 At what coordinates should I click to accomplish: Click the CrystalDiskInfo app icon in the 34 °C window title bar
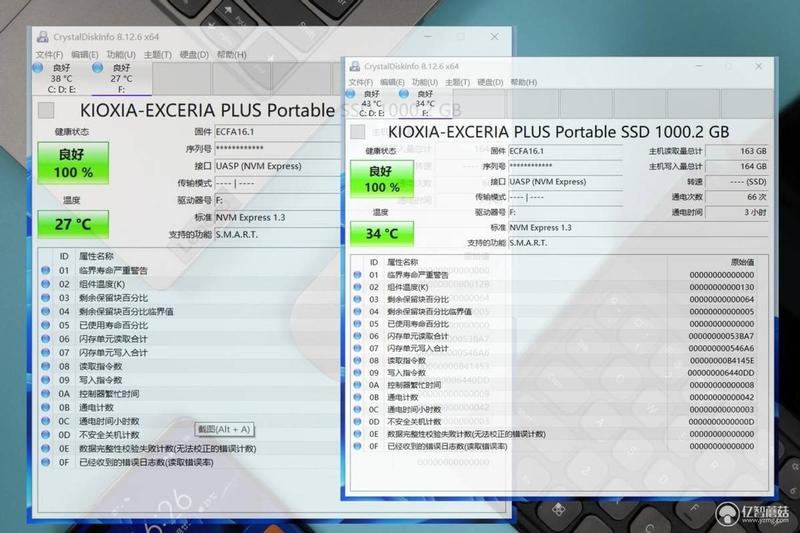355,66
